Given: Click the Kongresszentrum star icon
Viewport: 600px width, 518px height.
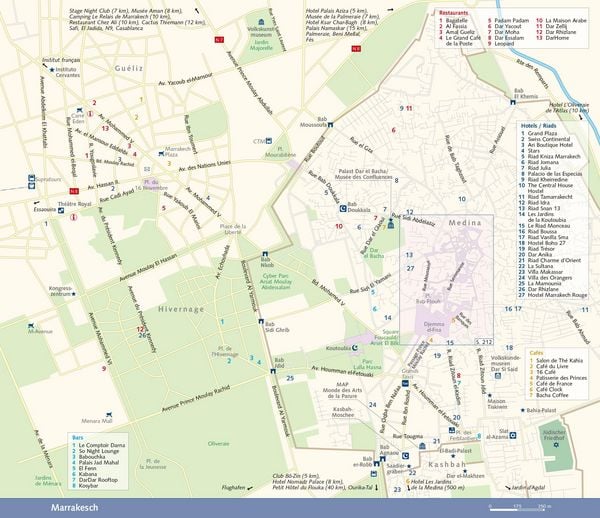Looking at the screenshot, I should (74, 294).
